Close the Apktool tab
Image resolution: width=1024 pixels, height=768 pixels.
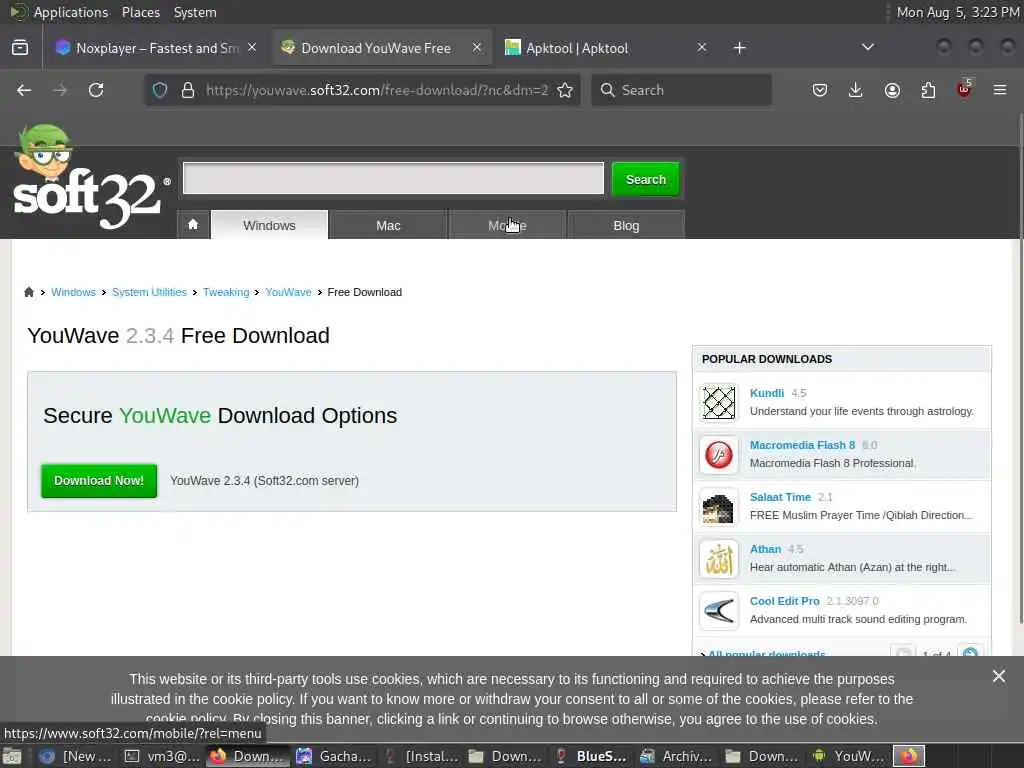701,48
